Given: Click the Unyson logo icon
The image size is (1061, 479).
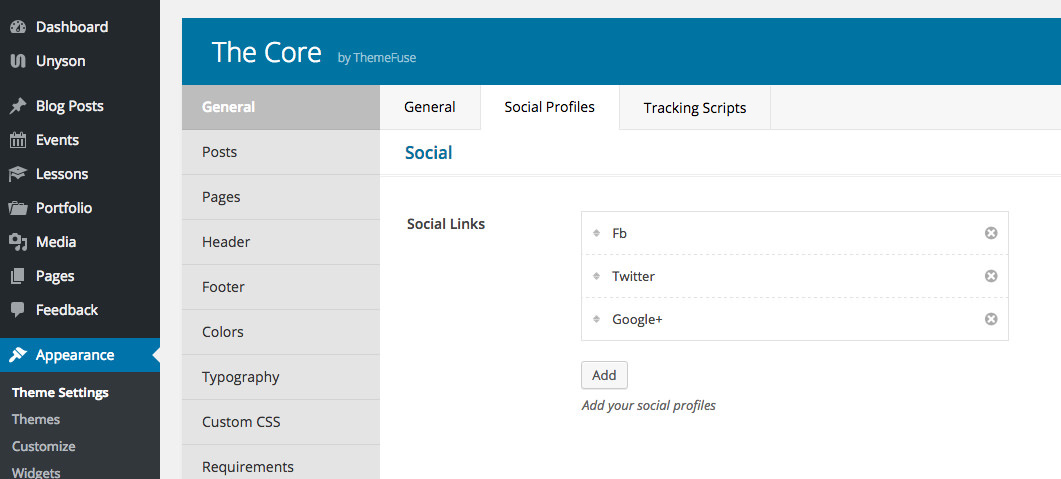Looking at the screenshot, I should 18,61.
